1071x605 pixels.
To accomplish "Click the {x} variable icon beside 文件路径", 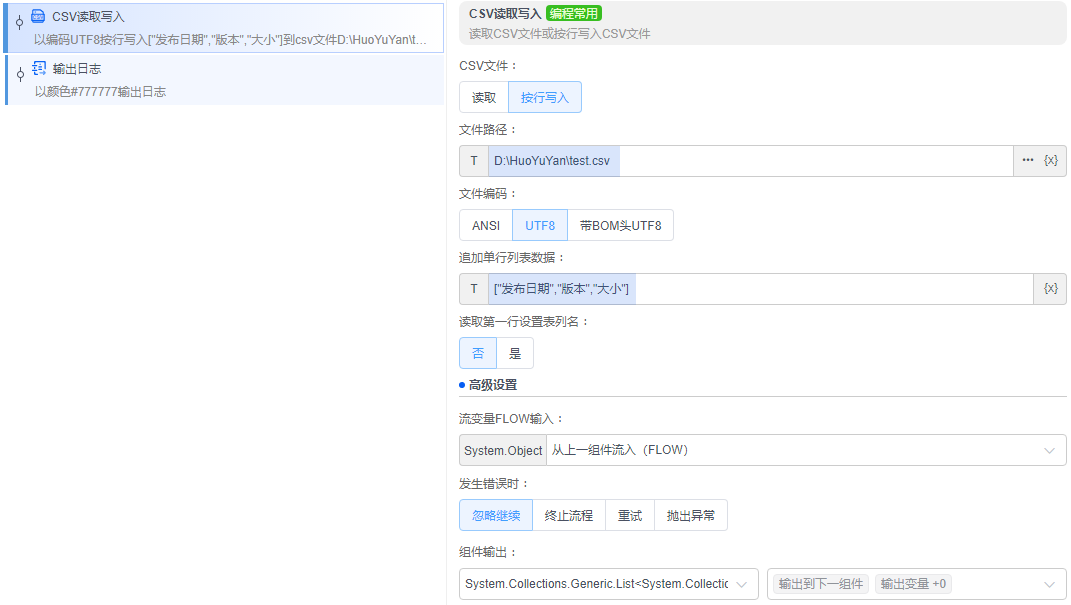I will click(1049, 160).
